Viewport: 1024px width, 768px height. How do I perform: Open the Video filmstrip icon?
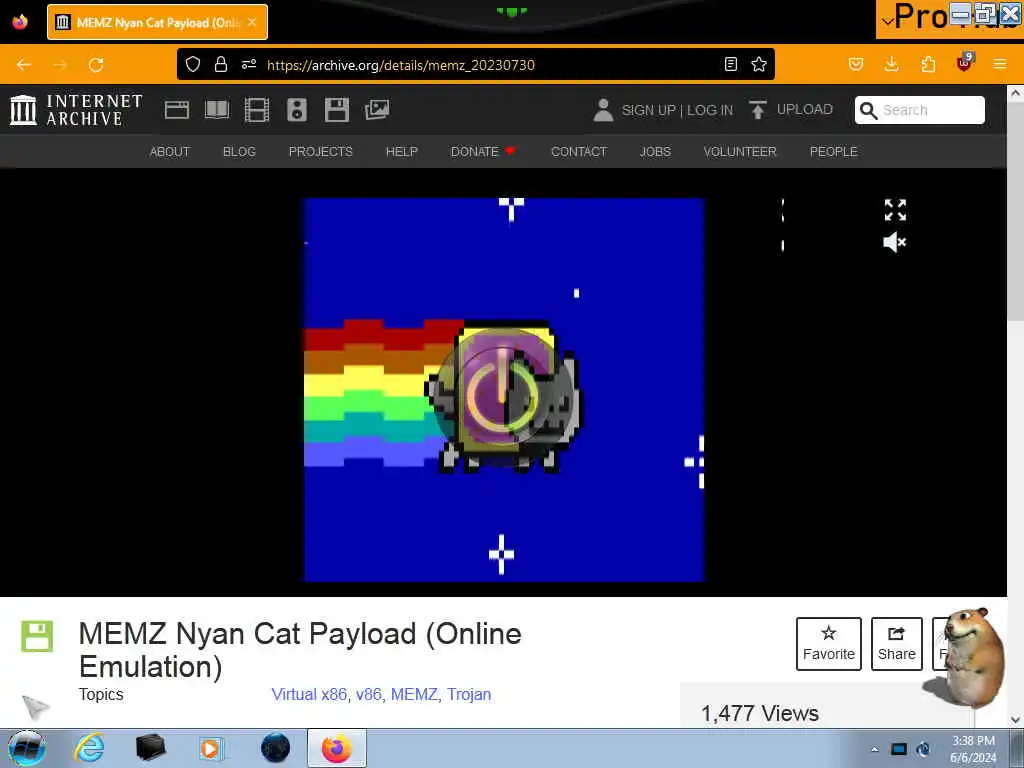click(x=257, y=110)
